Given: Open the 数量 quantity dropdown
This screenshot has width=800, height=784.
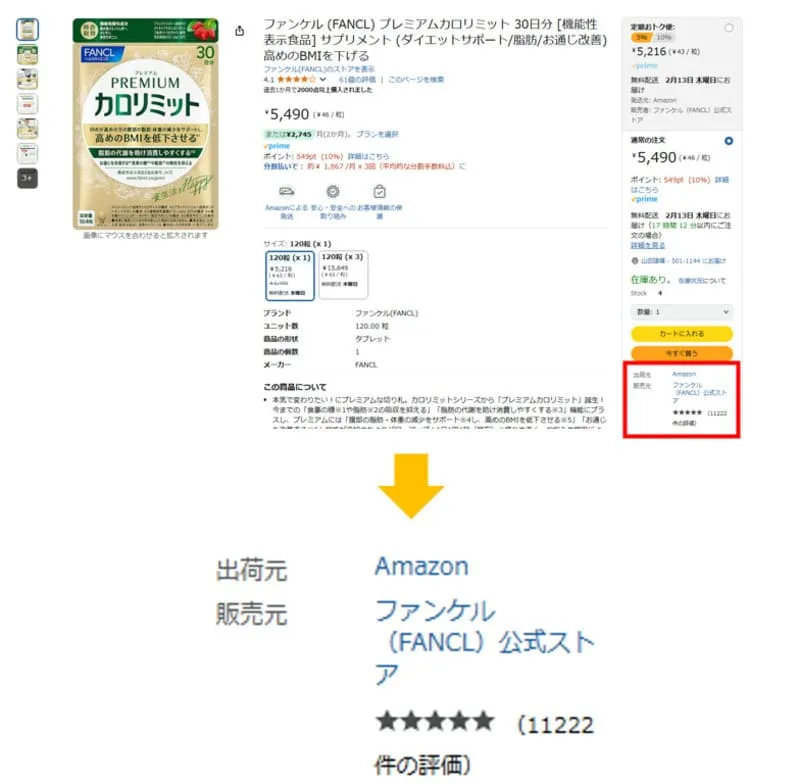Looking at the screenshot, I should pos(682,312).
